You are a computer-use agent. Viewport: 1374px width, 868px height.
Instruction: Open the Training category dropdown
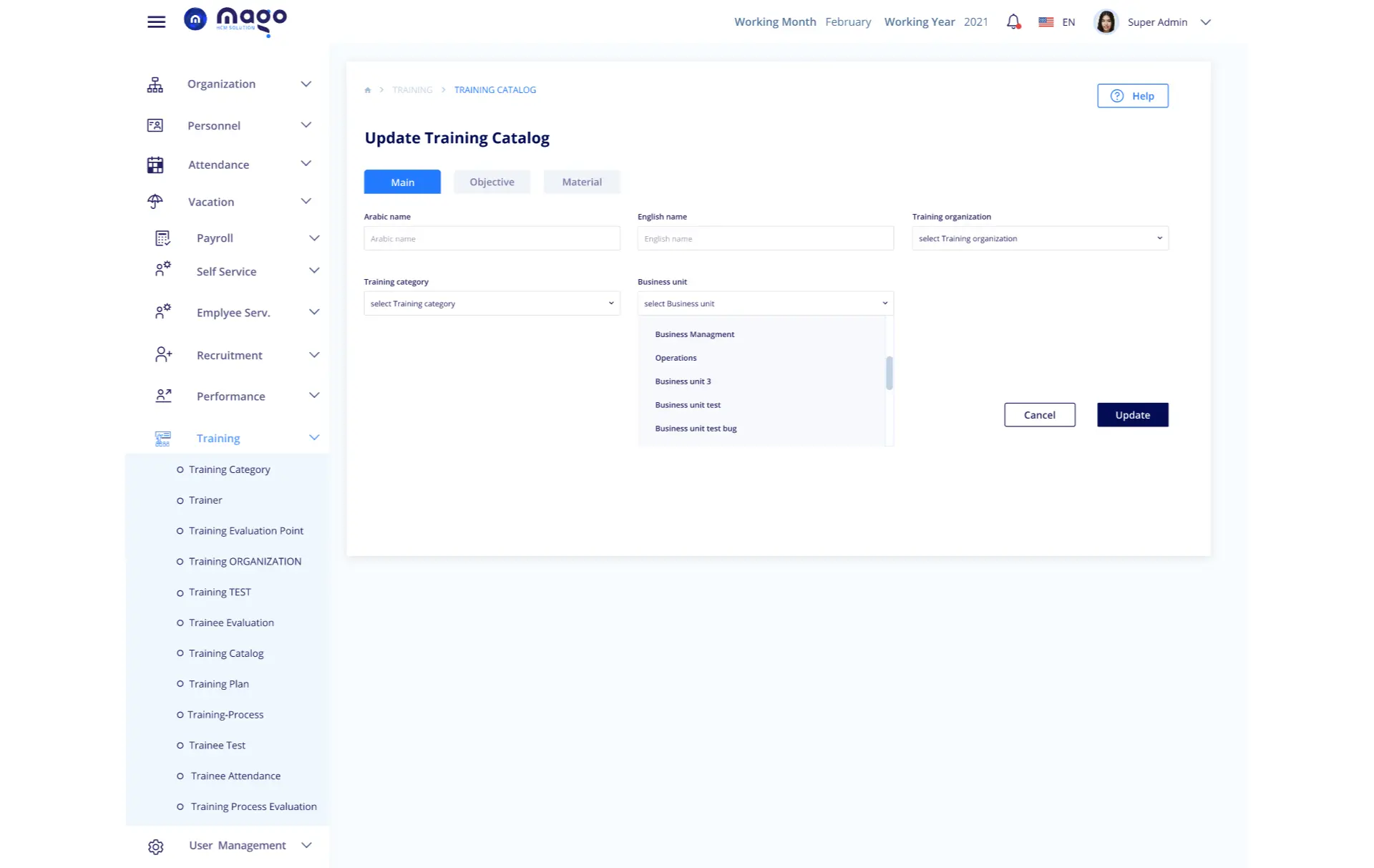pyautogui.click(x=492, y=303)
